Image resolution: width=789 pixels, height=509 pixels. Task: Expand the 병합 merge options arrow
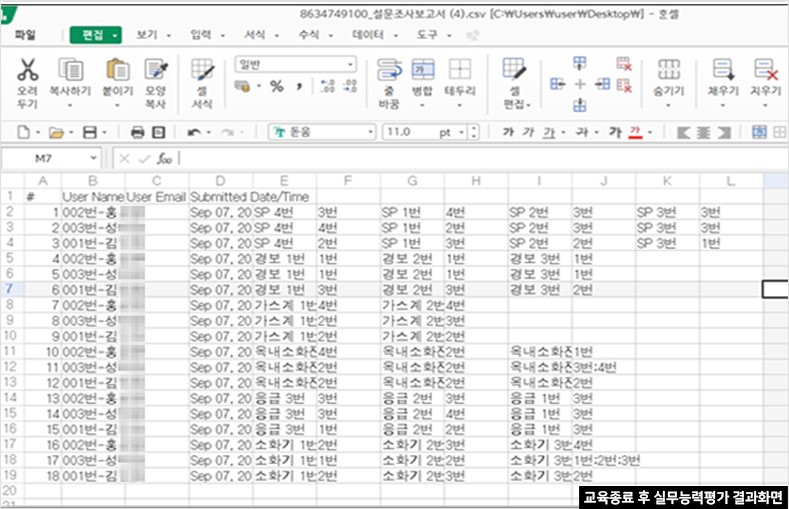[423, 106]
